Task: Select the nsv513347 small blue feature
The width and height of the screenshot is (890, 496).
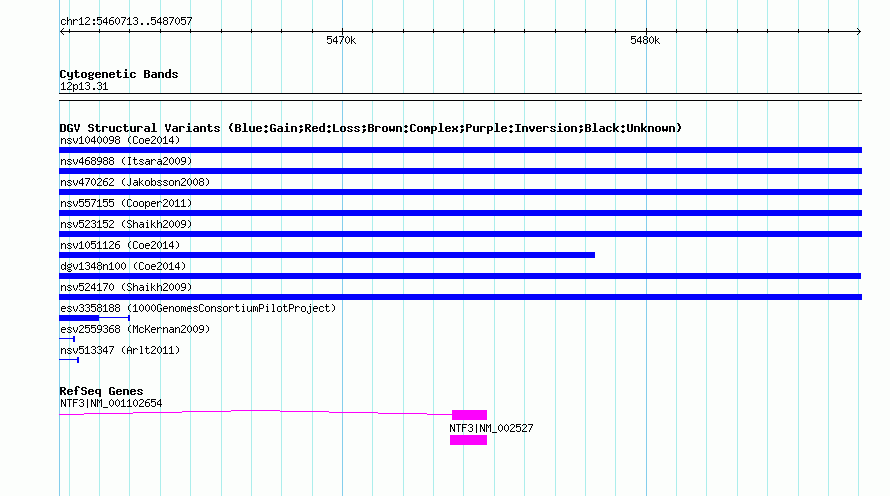Action: coord(69,360)
